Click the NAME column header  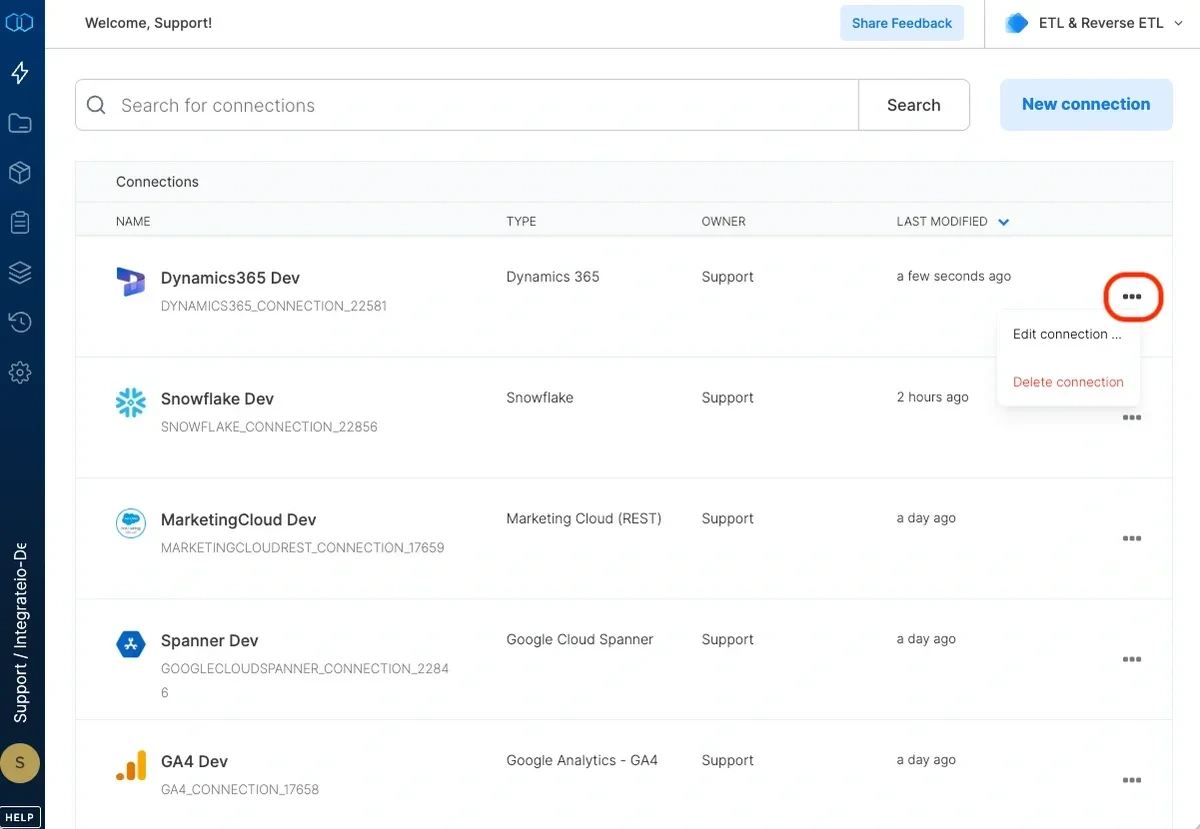[x=133, y=222]
